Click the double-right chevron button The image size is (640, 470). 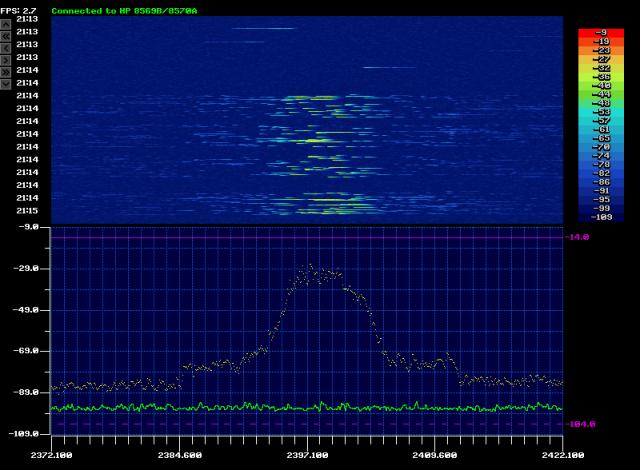pyautogui.click(x=6, y=72)
